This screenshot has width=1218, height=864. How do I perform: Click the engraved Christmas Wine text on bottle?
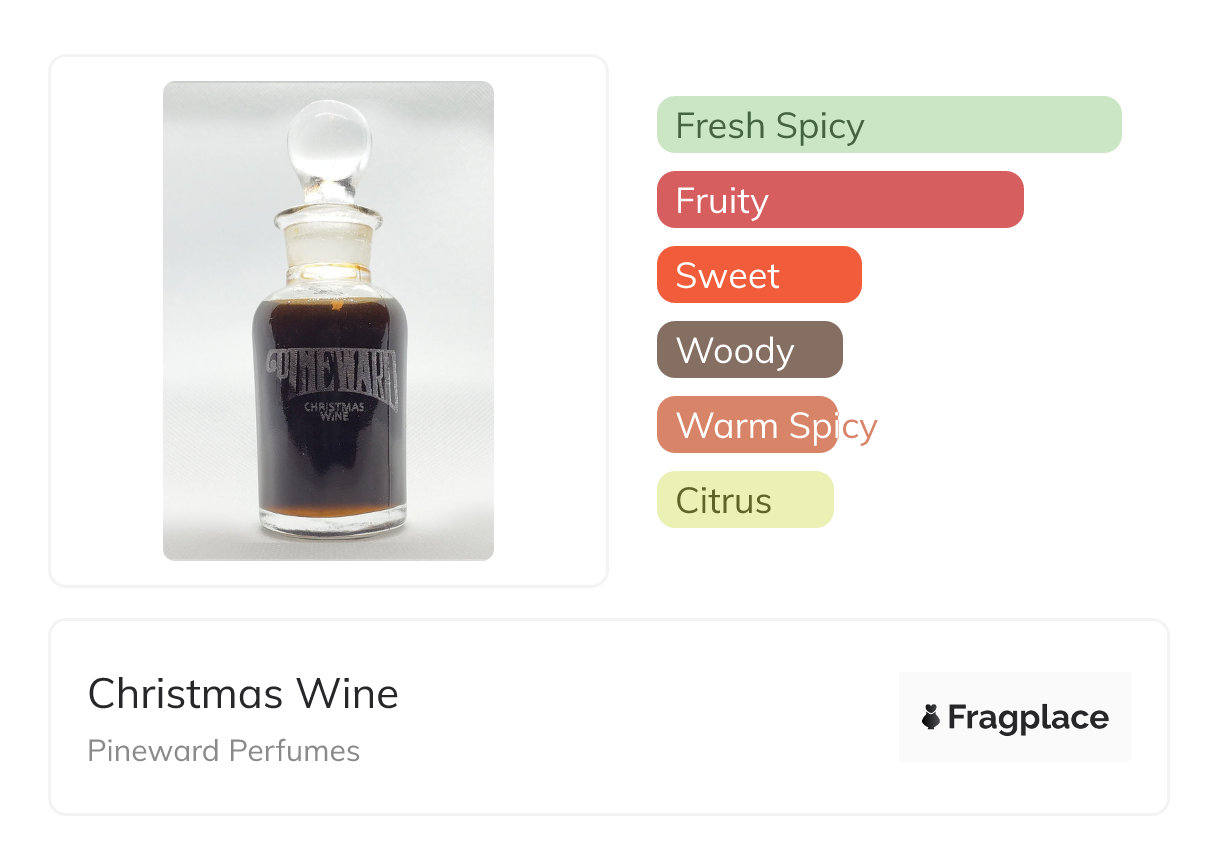pos(334,412)
